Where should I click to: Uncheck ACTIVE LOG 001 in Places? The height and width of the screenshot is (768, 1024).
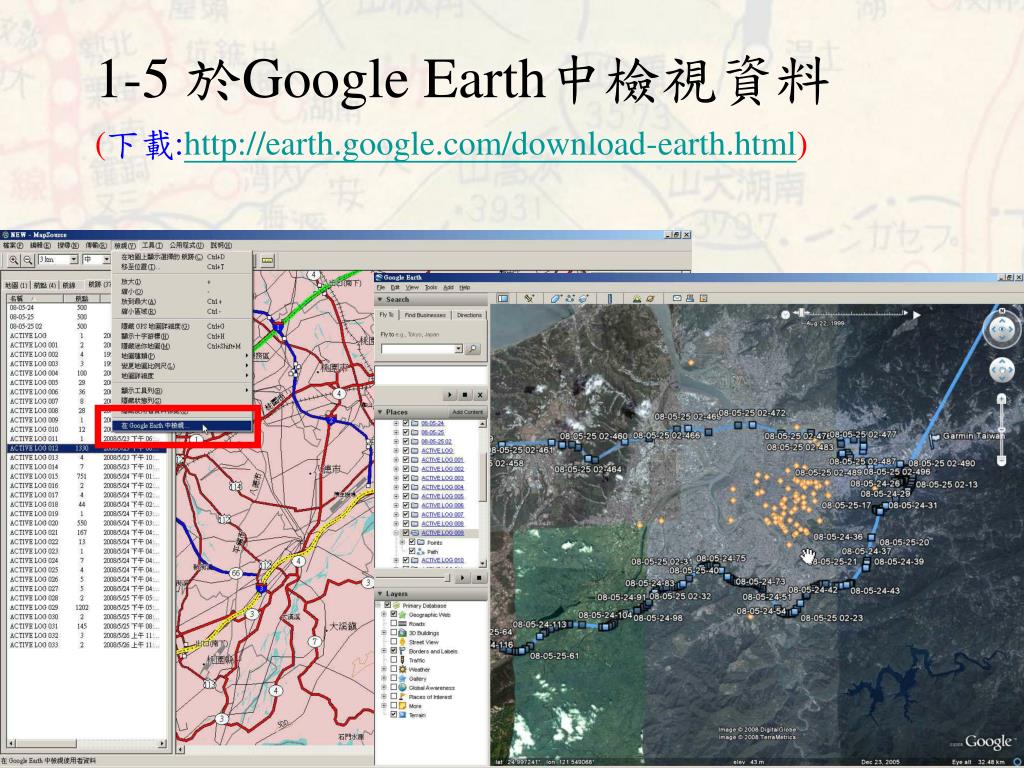coord(406,460)
